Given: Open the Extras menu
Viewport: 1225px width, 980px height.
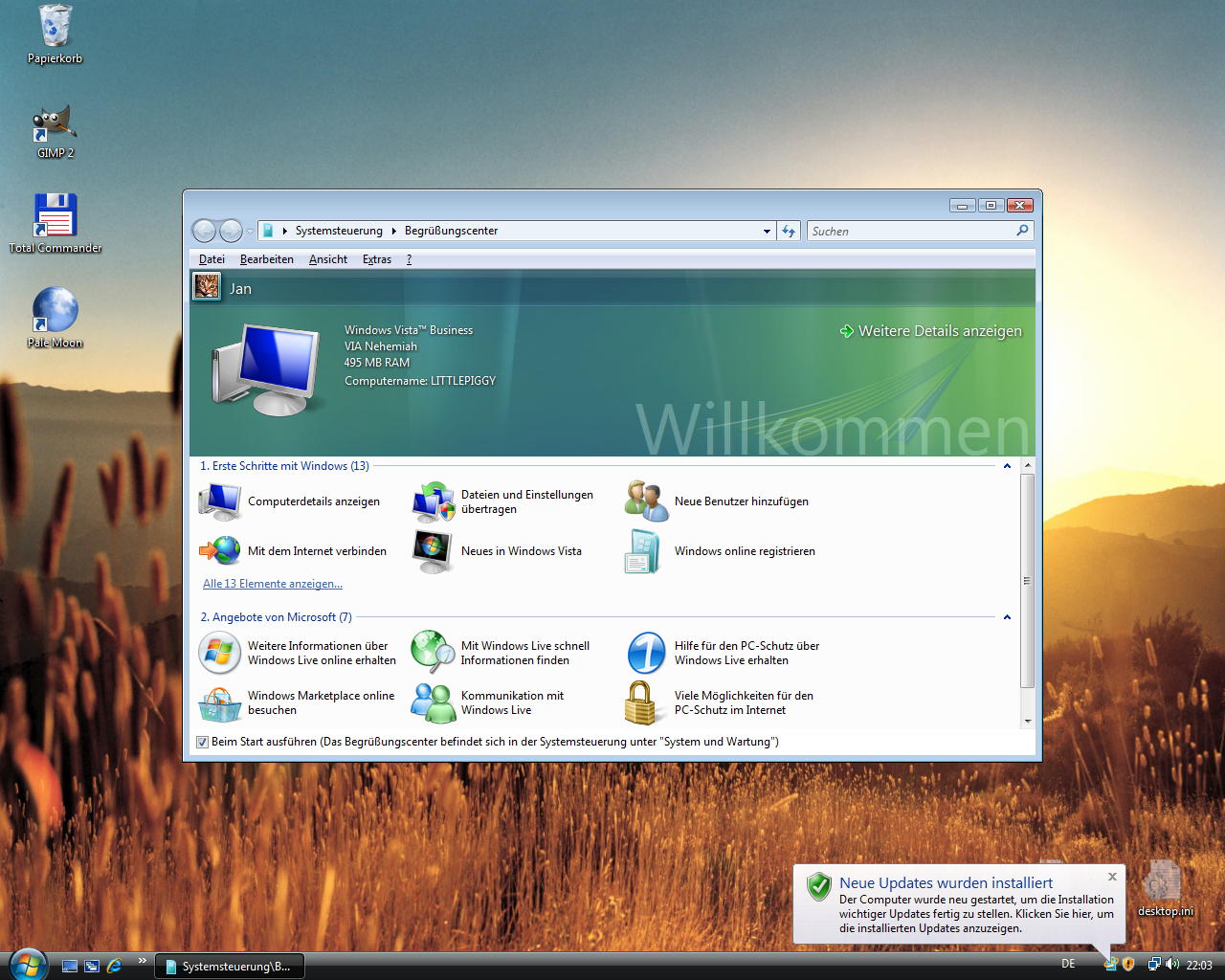Looking at the screenshot, I should click(x=377, y=259).
